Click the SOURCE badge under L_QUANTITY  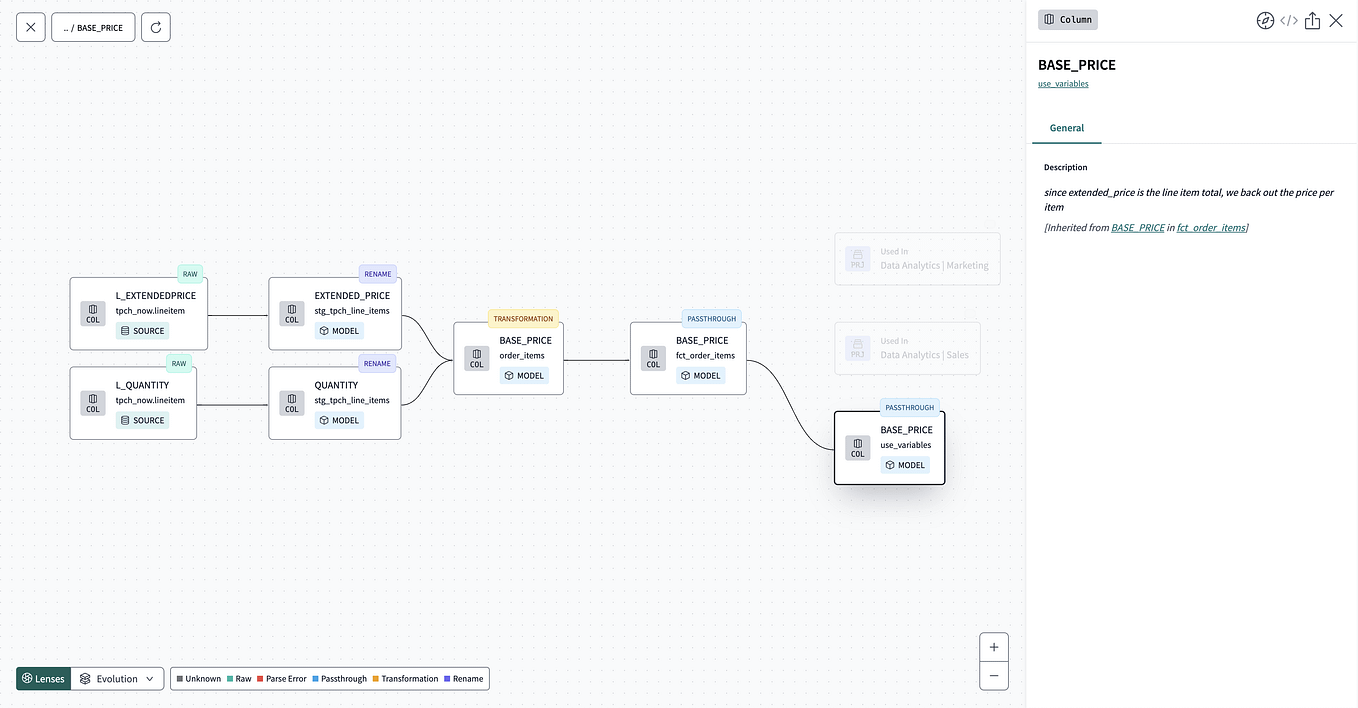(x=142, y=420)
